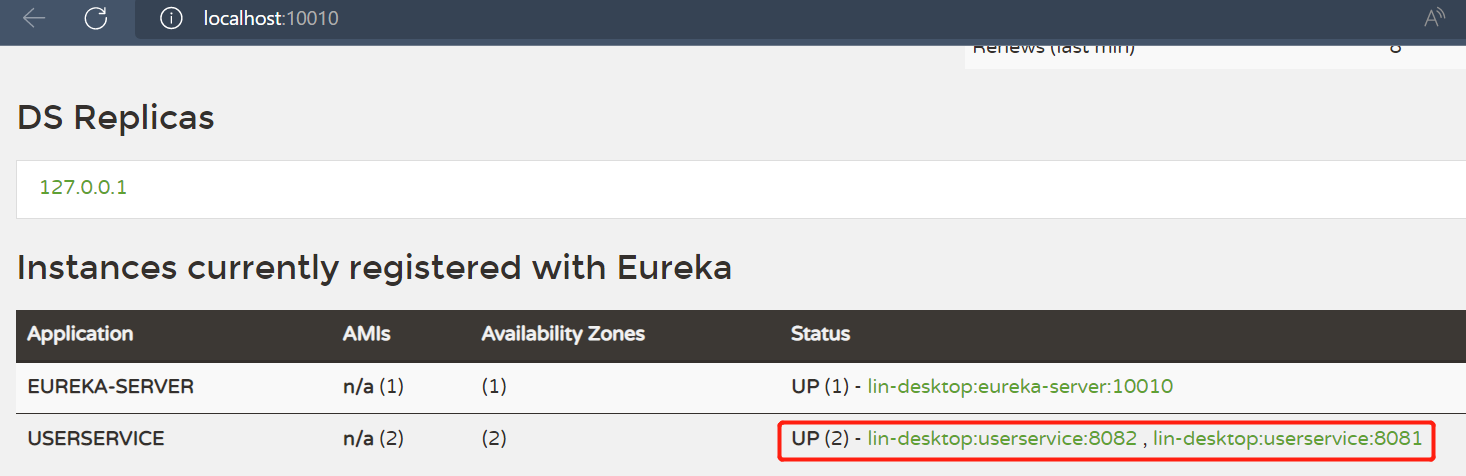Open the 127.0.0.1 replica link
The height and width of the screenshot is (476, 1466).
point(83,188)
